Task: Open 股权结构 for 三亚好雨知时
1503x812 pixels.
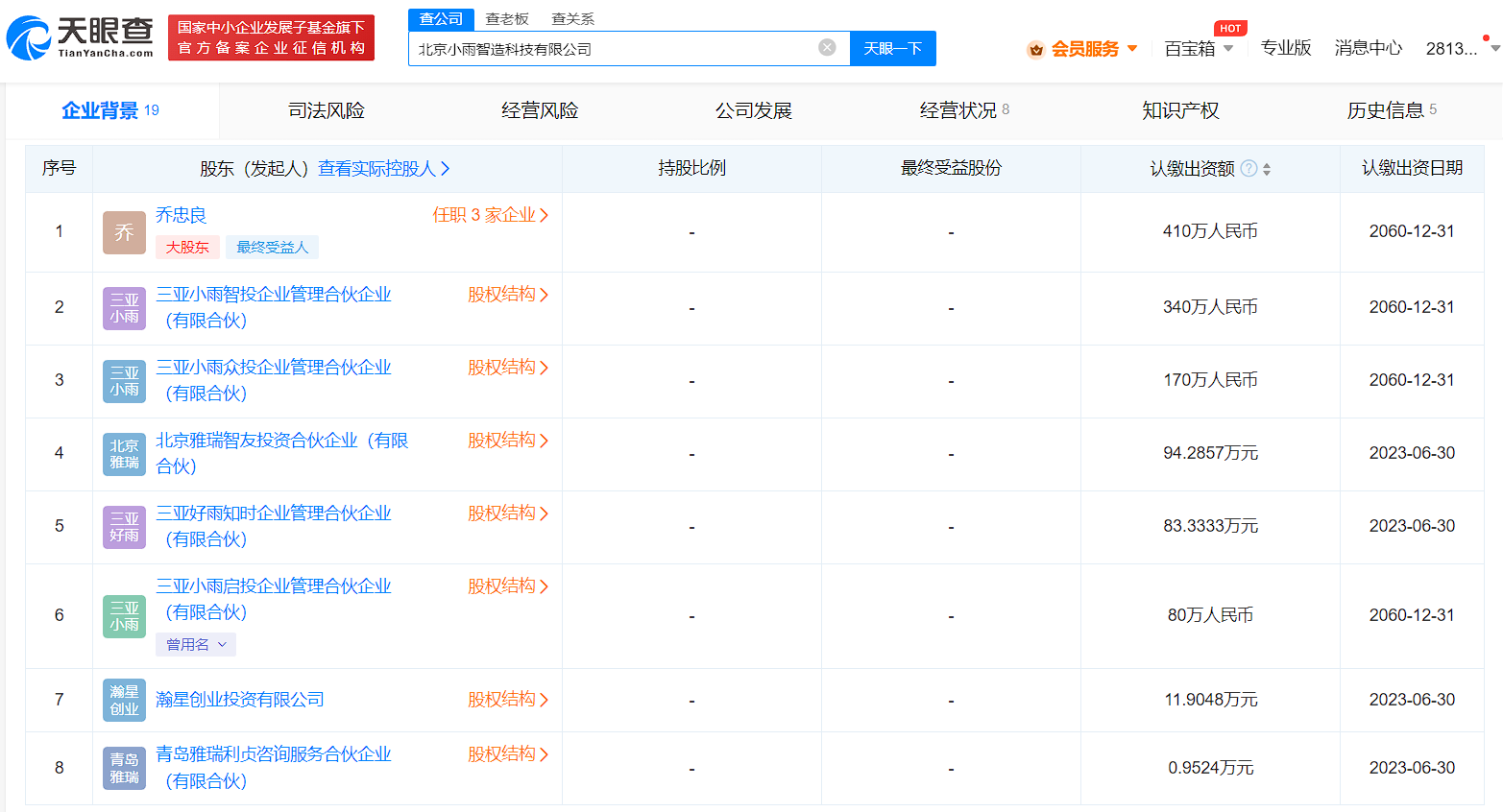Action: [508, 513]
